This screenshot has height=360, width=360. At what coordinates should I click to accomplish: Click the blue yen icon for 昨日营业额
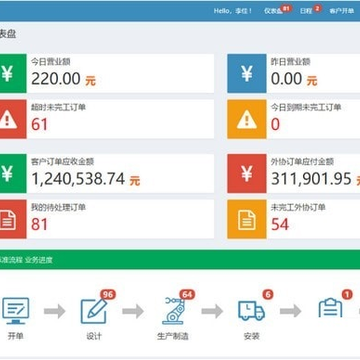(x=247, y=73)
